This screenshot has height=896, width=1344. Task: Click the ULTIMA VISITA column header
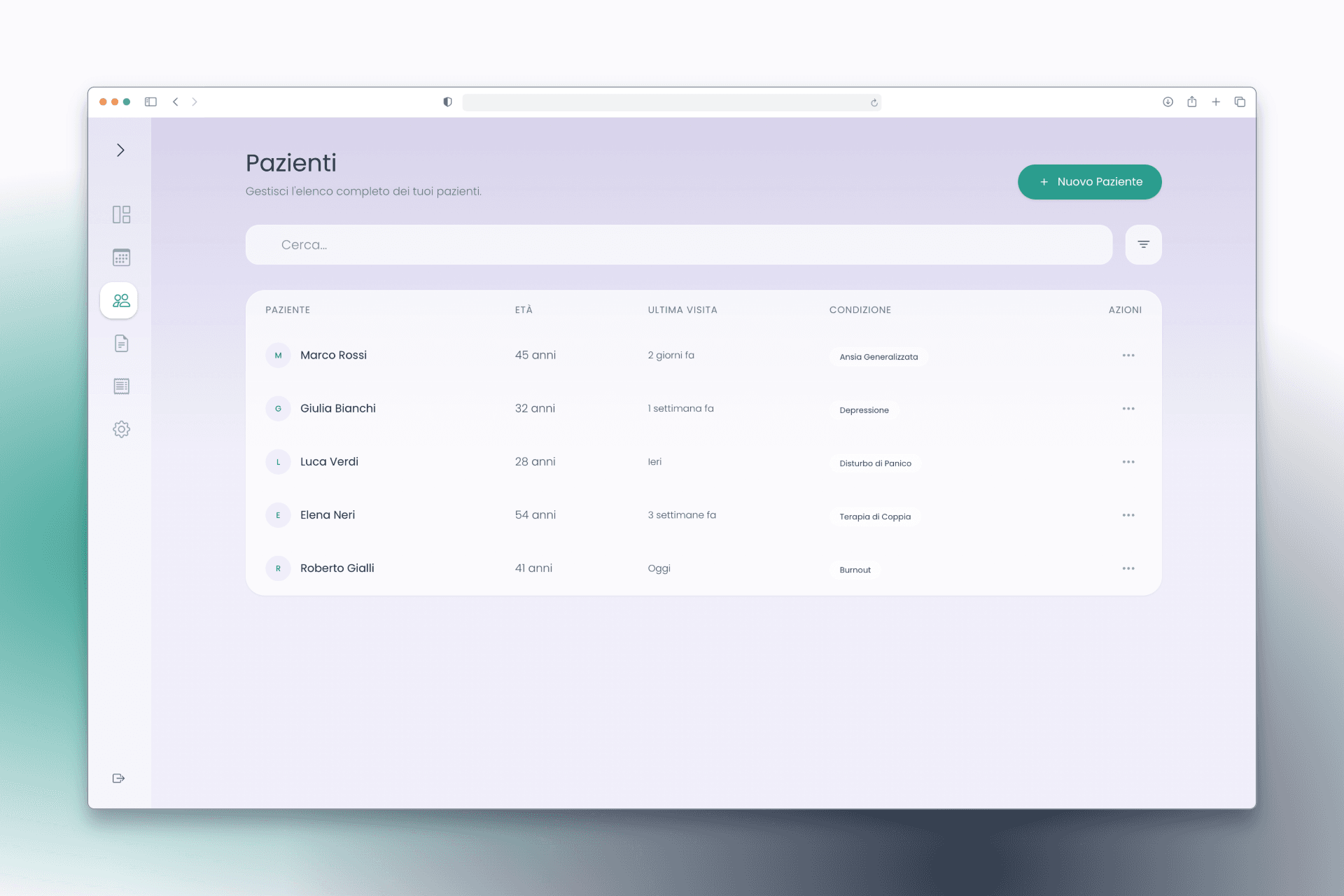(x=682, y=310)
